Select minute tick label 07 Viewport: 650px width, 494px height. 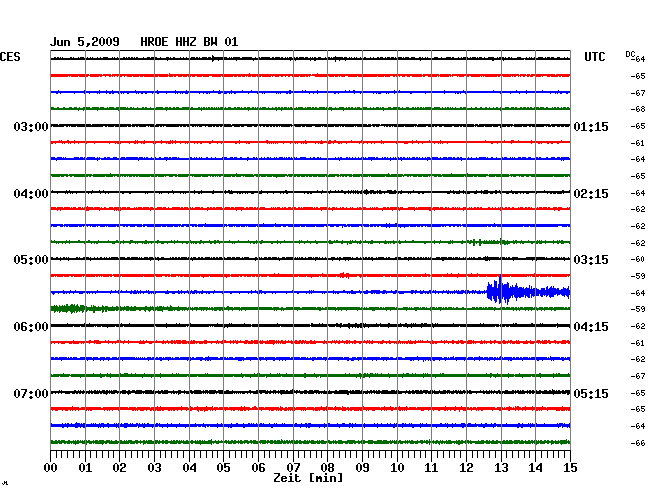click(x=293, y=467)
